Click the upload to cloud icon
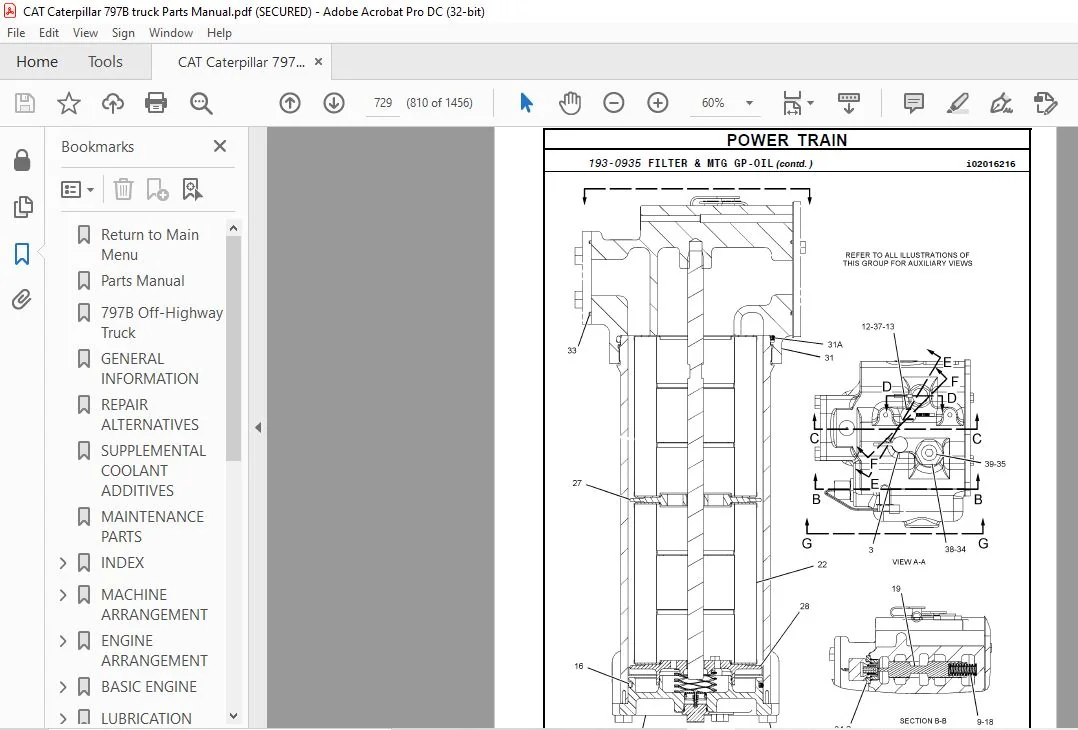 [x=113, y=103]
